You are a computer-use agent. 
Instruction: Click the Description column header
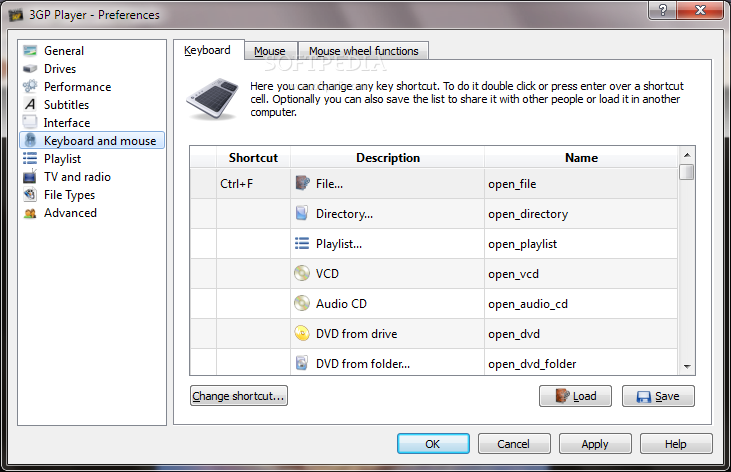(x=388, y=158)
